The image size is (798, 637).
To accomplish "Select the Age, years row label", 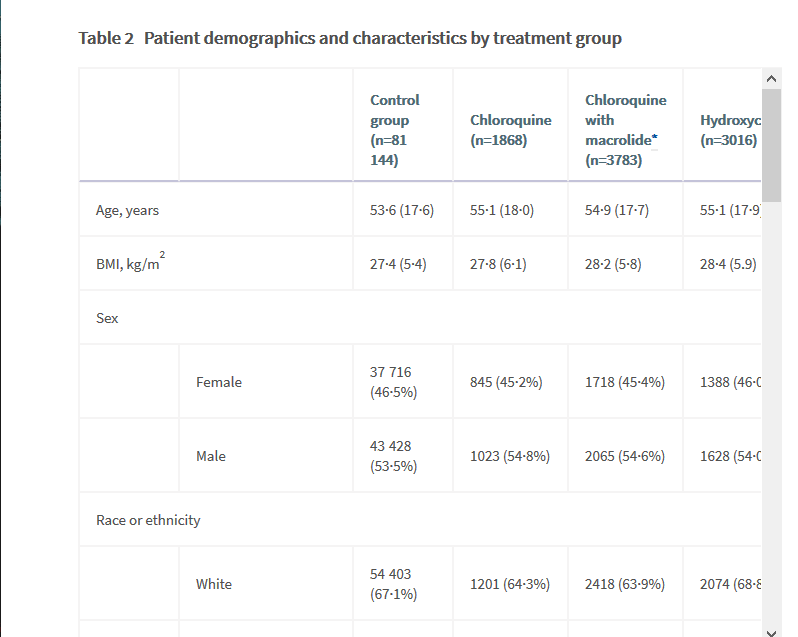I will click(127, 211).
